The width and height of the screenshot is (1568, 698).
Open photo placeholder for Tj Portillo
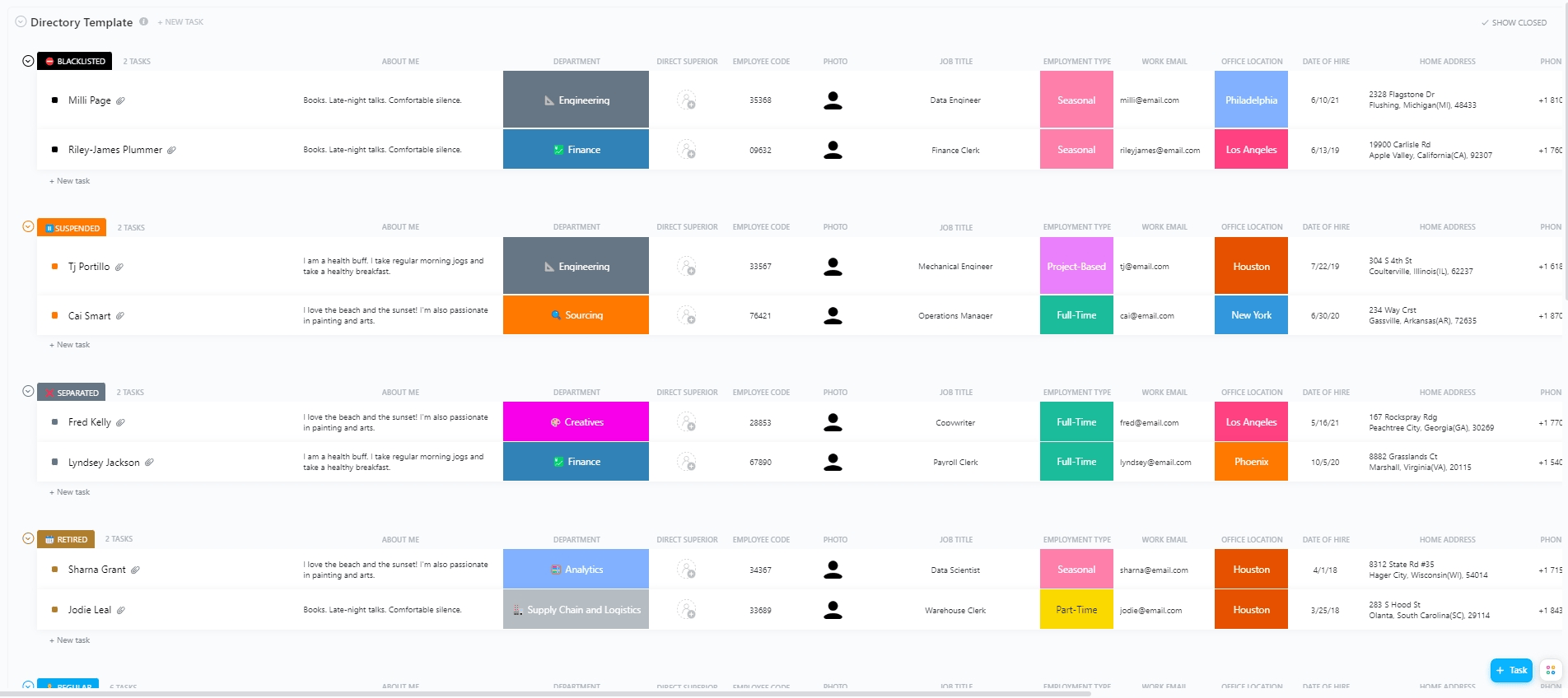point(833,267)
